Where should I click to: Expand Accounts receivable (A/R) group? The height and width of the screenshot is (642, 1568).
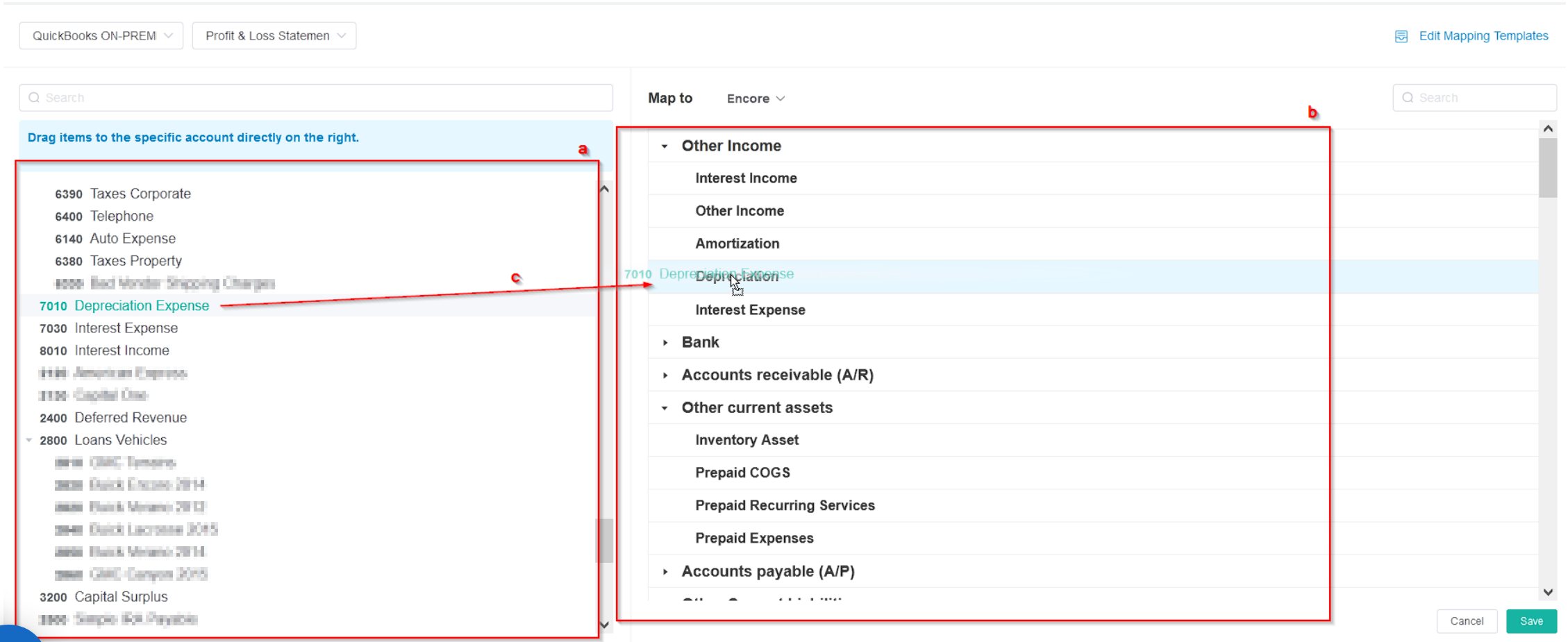(665, 375)
